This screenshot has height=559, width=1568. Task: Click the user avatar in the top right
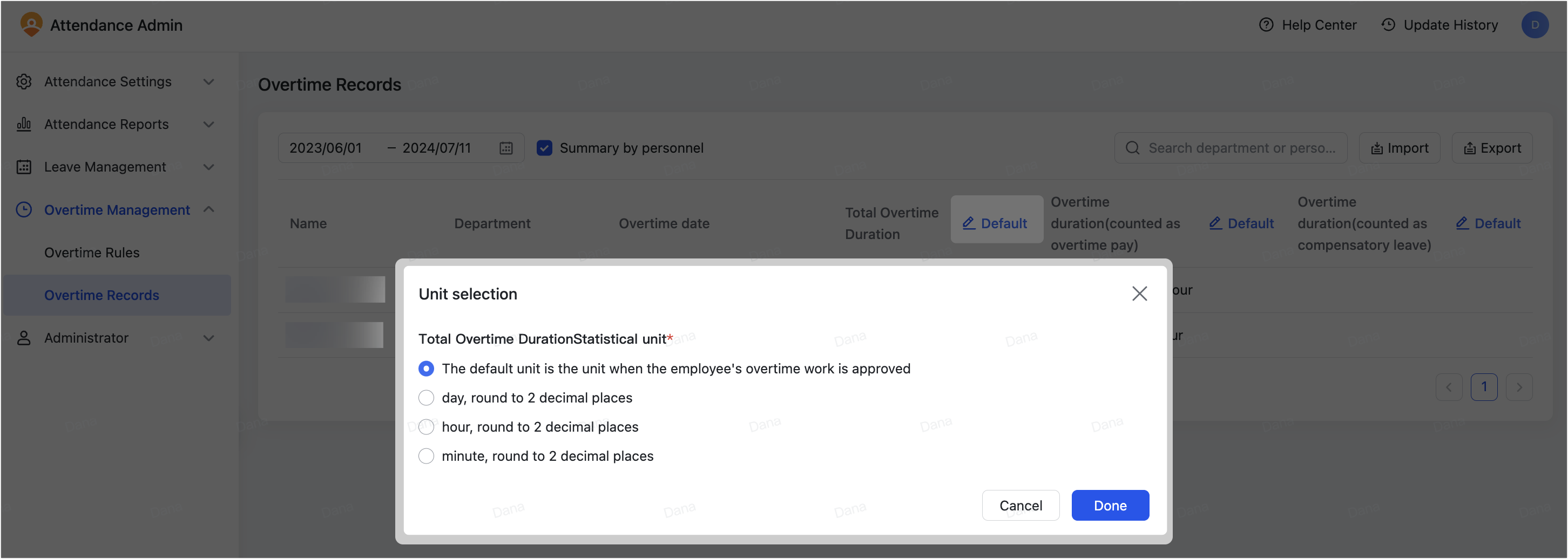pos(1536,25)
